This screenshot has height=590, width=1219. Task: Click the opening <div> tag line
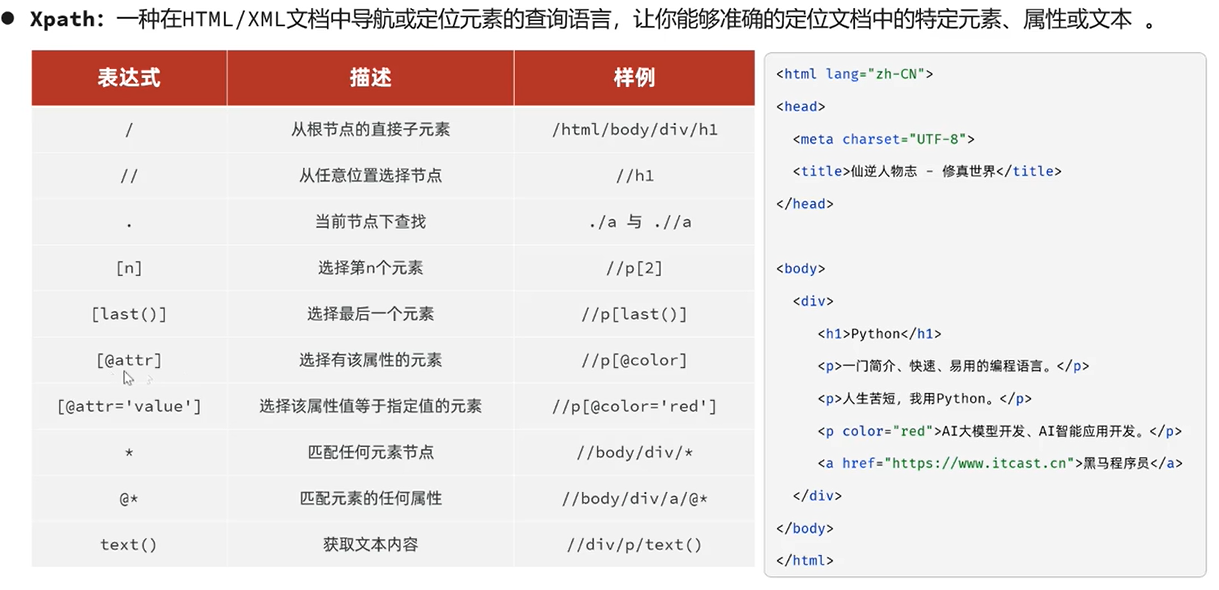click(812, 301)
